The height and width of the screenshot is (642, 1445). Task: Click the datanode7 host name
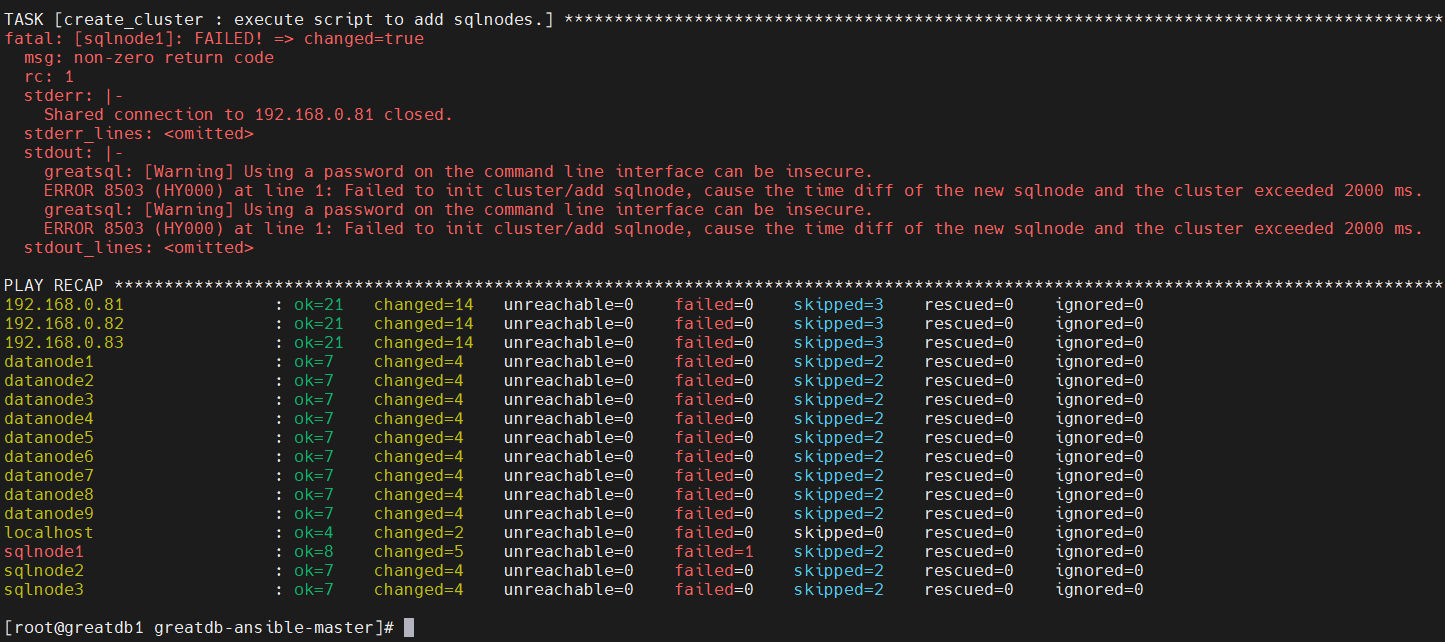(49, 476)
